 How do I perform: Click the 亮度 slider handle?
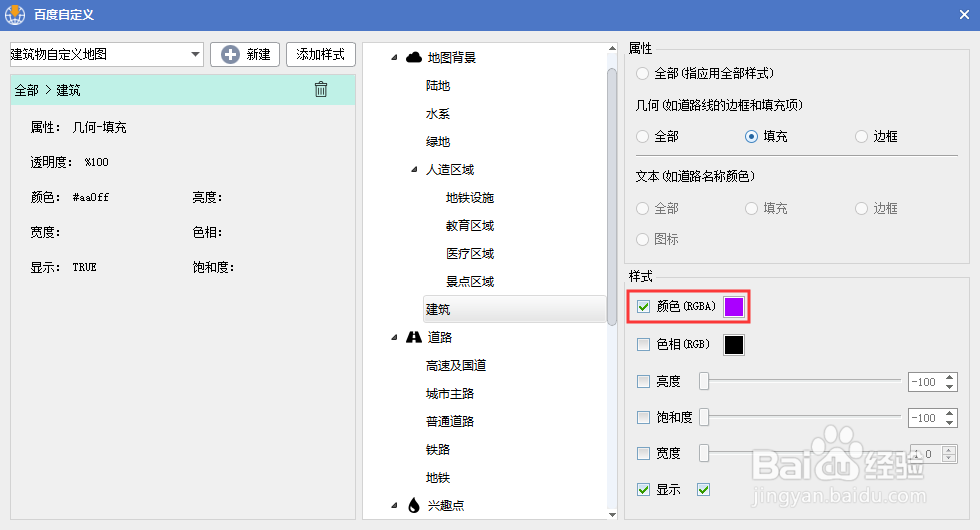tap(704, 381)
